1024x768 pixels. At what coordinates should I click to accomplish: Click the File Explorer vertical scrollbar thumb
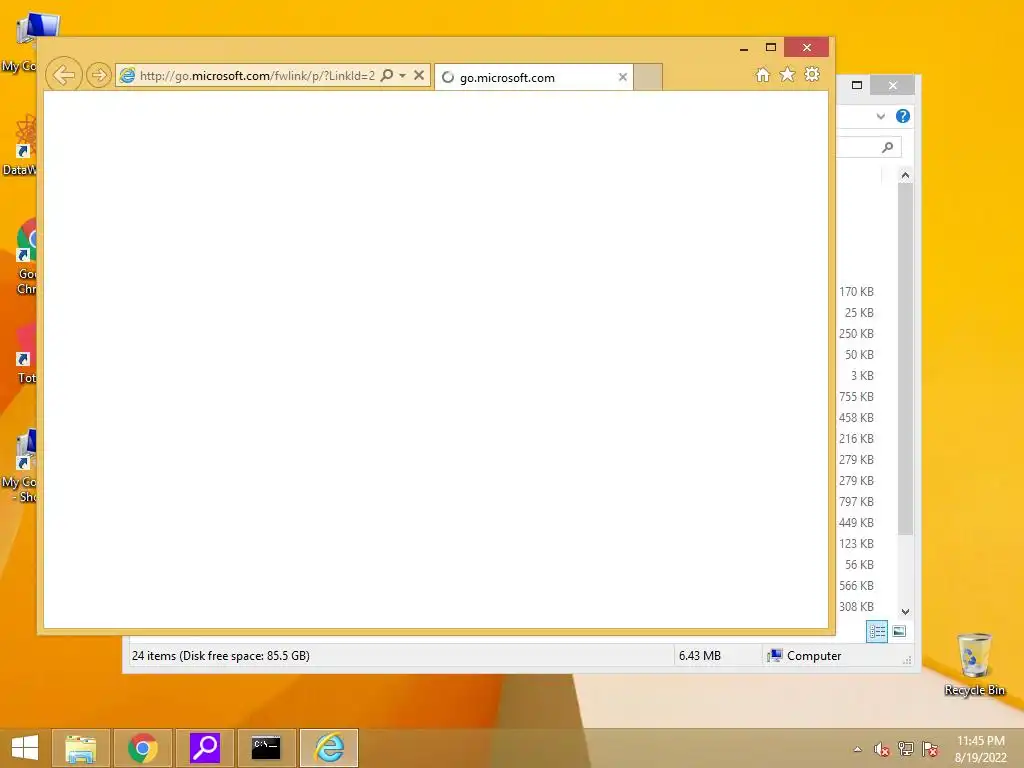click(905, 359)
